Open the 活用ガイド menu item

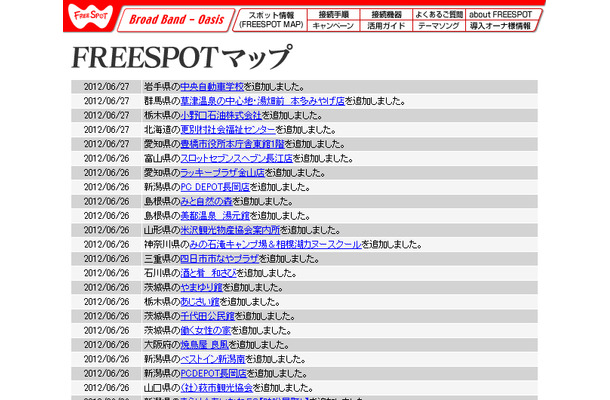click(386, 26)
